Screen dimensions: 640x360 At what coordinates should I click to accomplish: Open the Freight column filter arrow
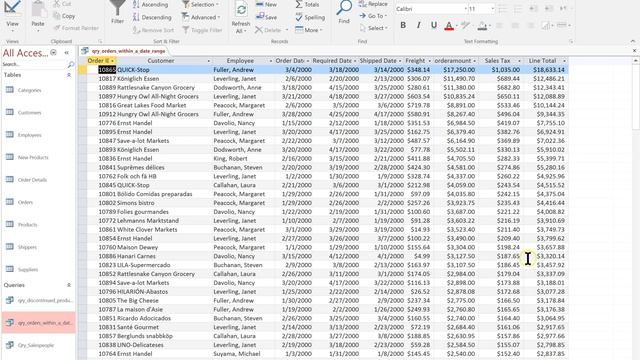click(x=429, y=61)
